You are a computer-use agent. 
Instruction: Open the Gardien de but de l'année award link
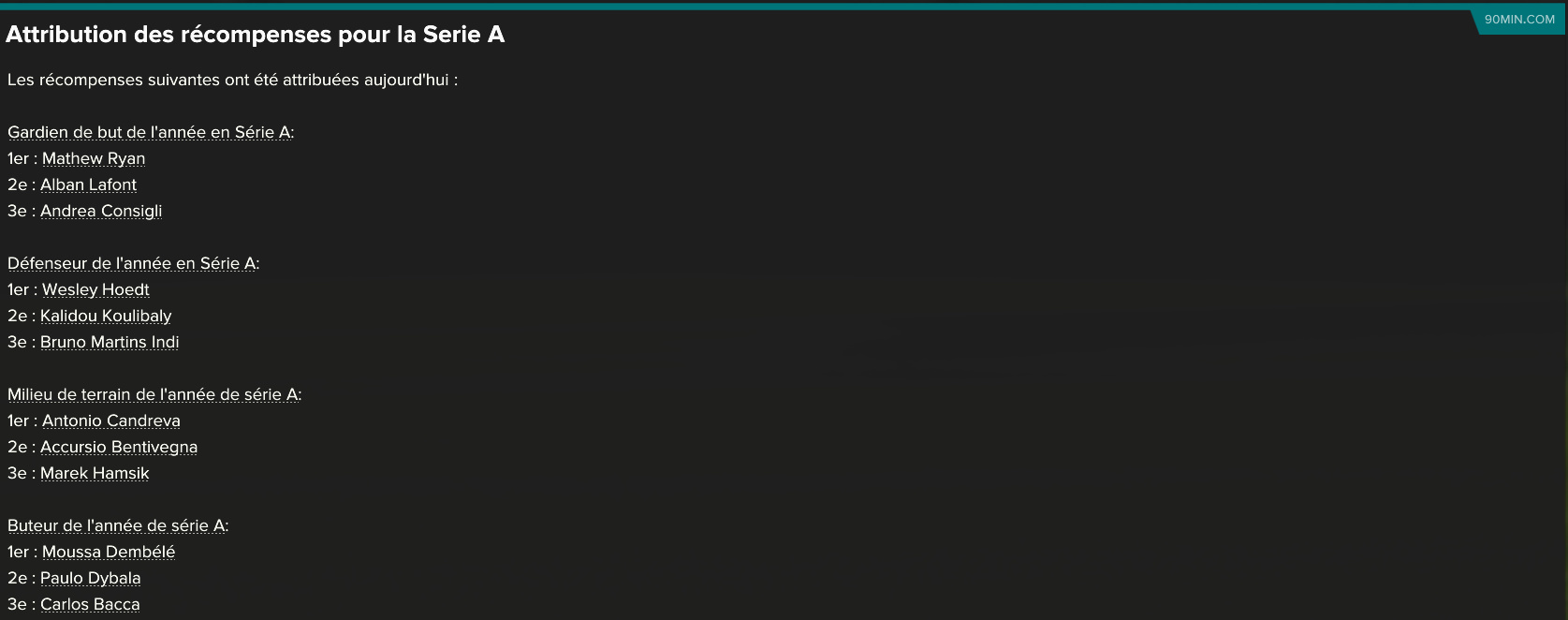tap(150, 132)
